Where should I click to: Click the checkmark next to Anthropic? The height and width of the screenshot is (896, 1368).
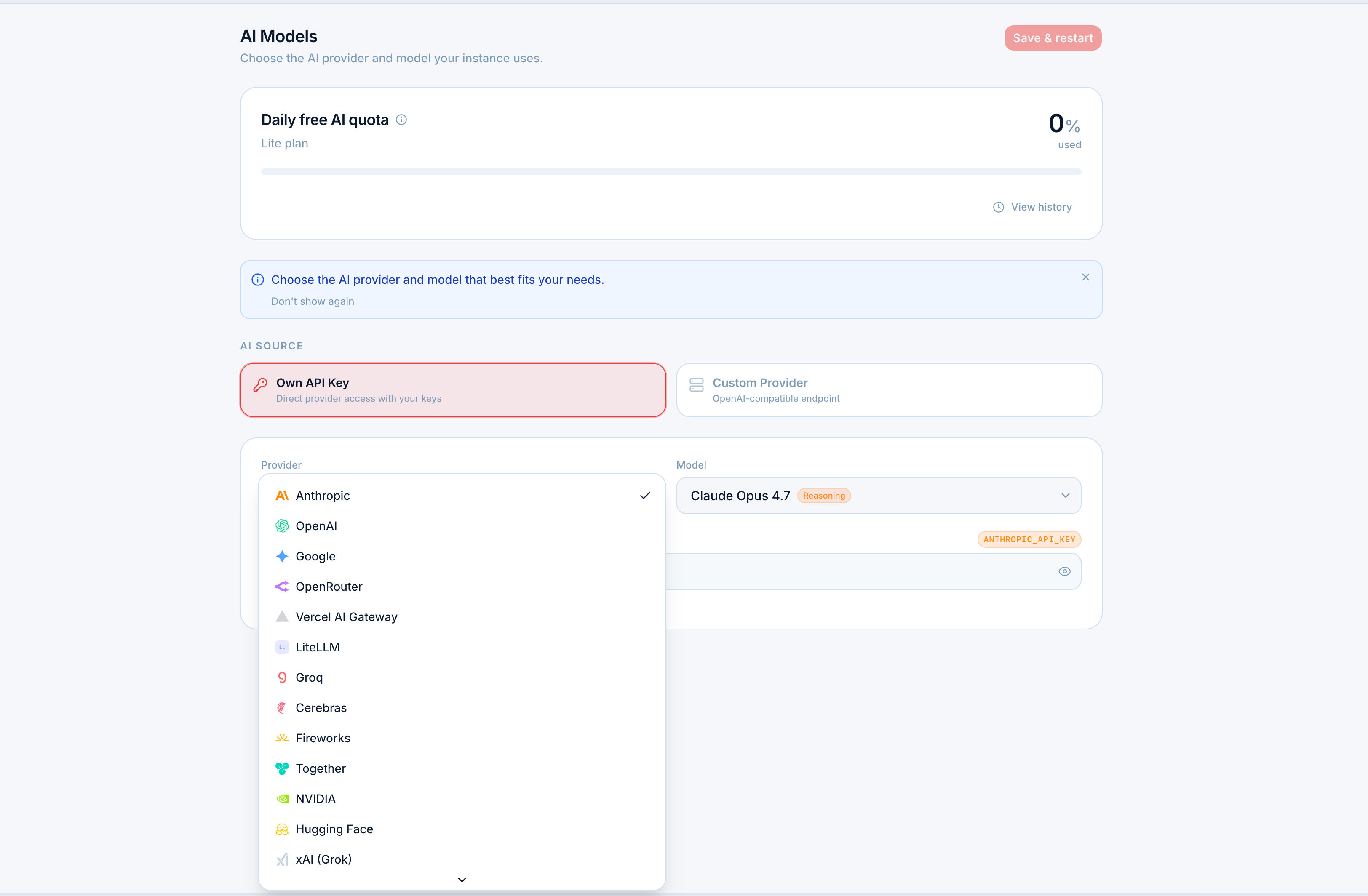point(645,496)
